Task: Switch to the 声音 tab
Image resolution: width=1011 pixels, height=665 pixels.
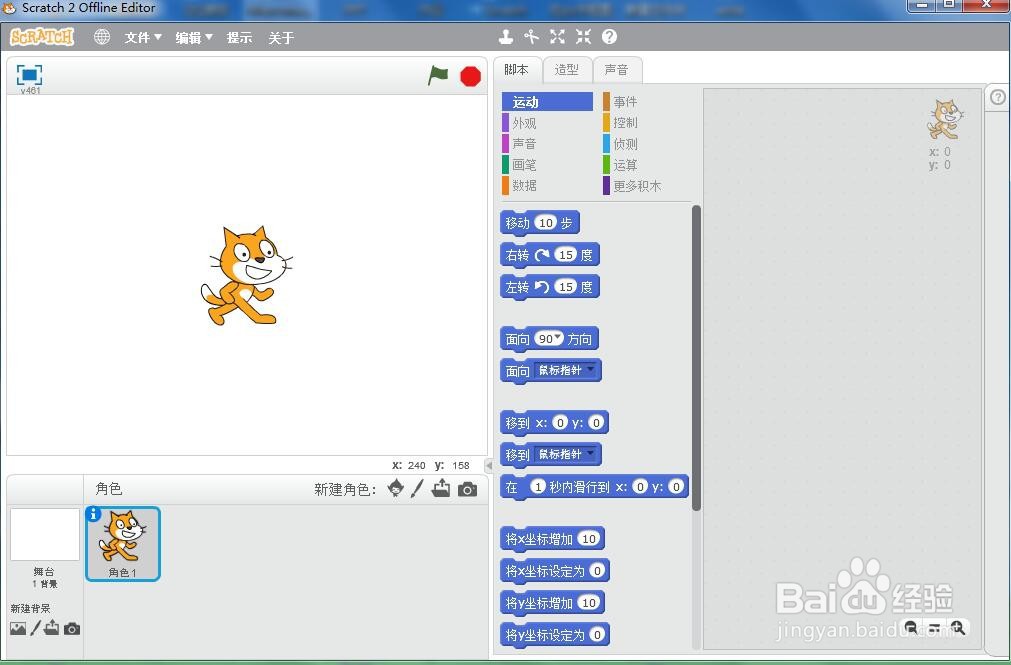Action: 616,70
